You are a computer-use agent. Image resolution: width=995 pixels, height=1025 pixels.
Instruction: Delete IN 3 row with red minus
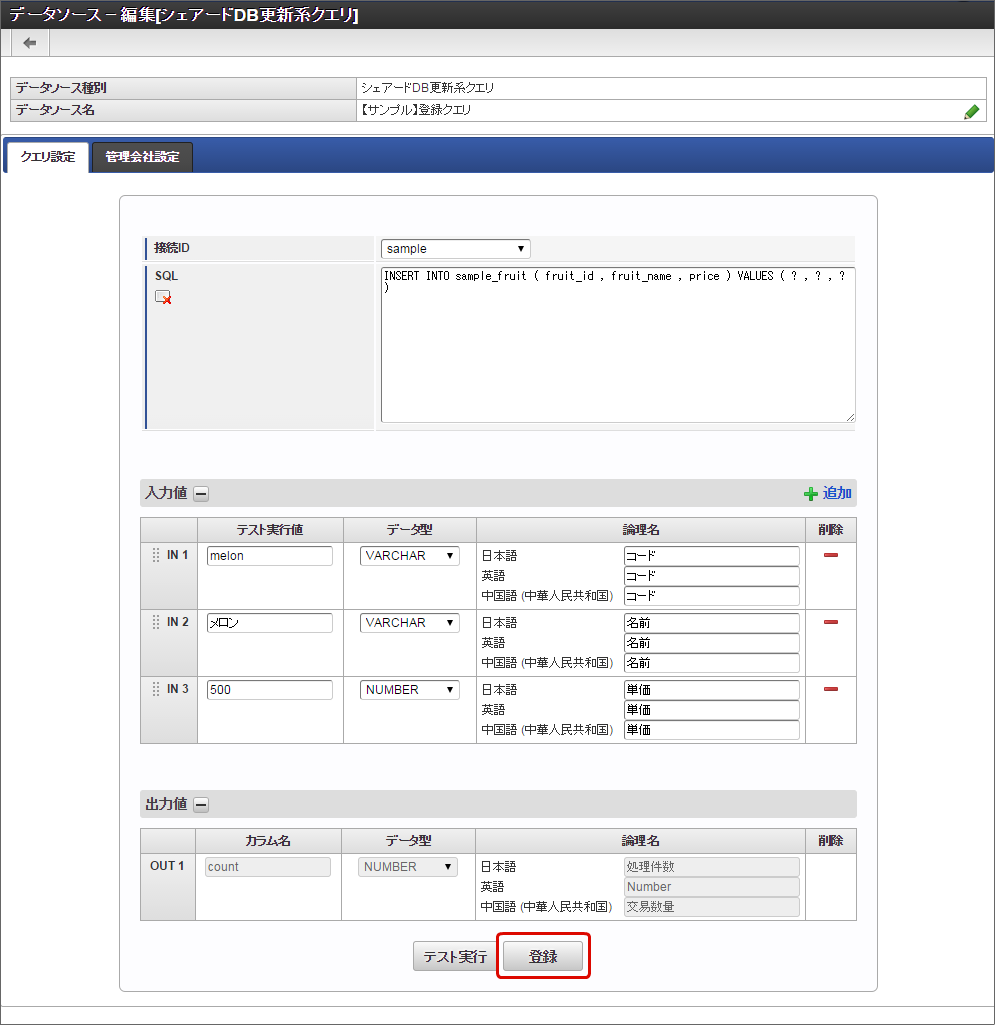[831, 689]
